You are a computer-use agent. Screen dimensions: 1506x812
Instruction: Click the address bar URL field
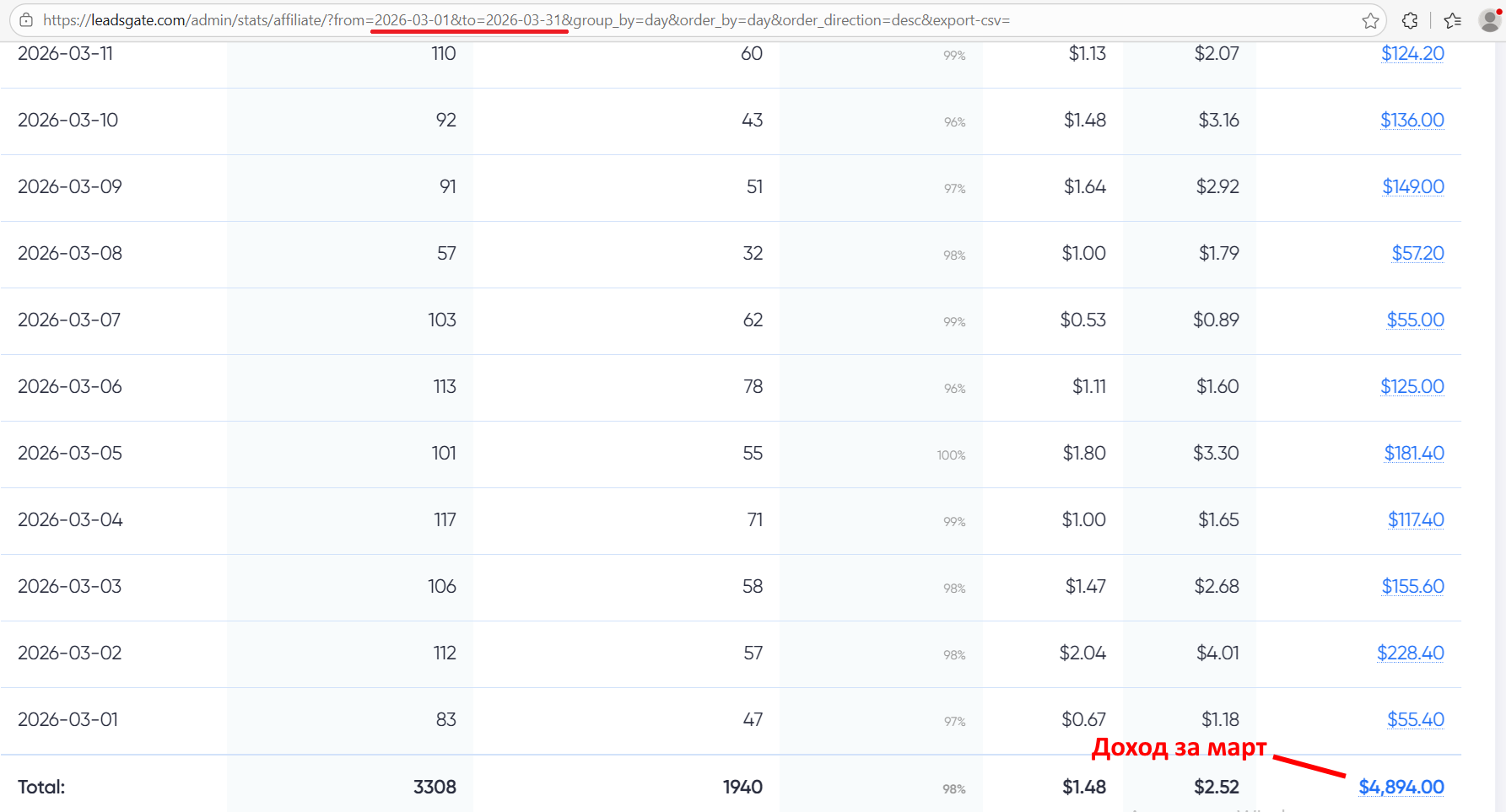coord(675,20)
